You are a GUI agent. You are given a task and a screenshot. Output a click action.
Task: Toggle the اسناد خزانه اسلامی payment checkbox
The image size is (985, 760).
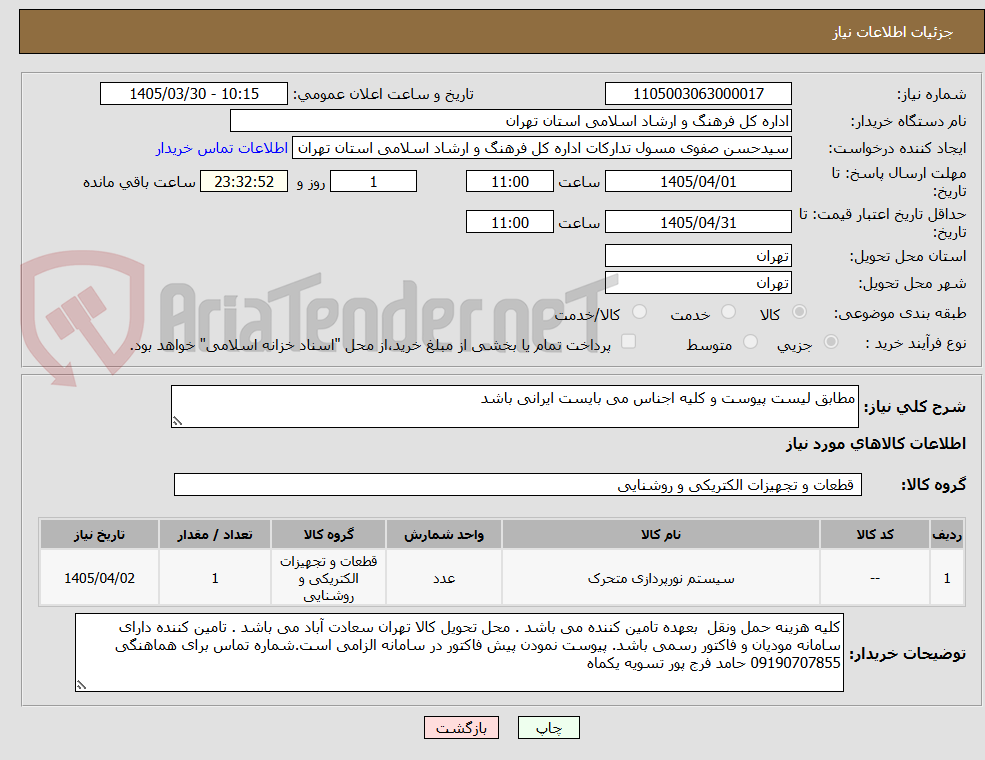628,342
